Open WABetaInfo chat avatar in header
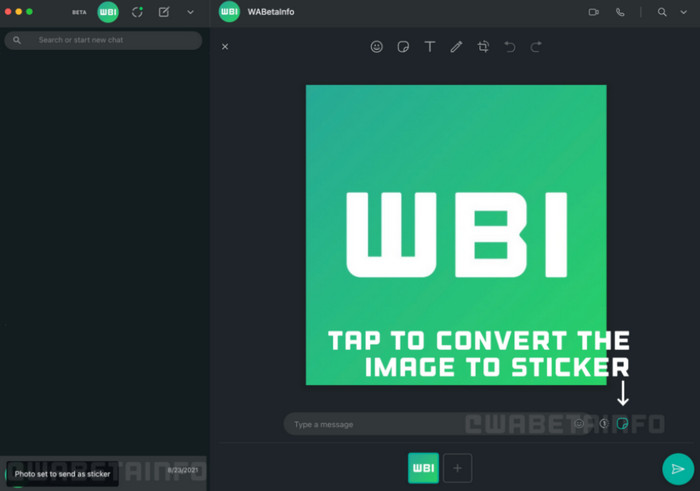700x491 pixels. (229, 12)
